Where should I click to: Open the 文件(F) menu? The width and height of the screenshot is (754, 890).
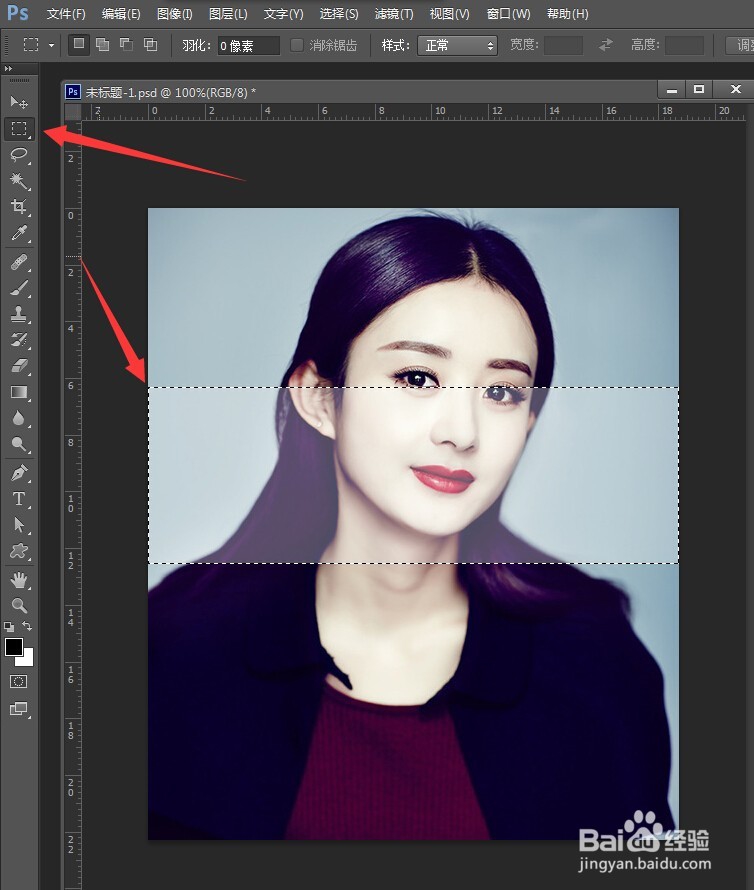66,14
